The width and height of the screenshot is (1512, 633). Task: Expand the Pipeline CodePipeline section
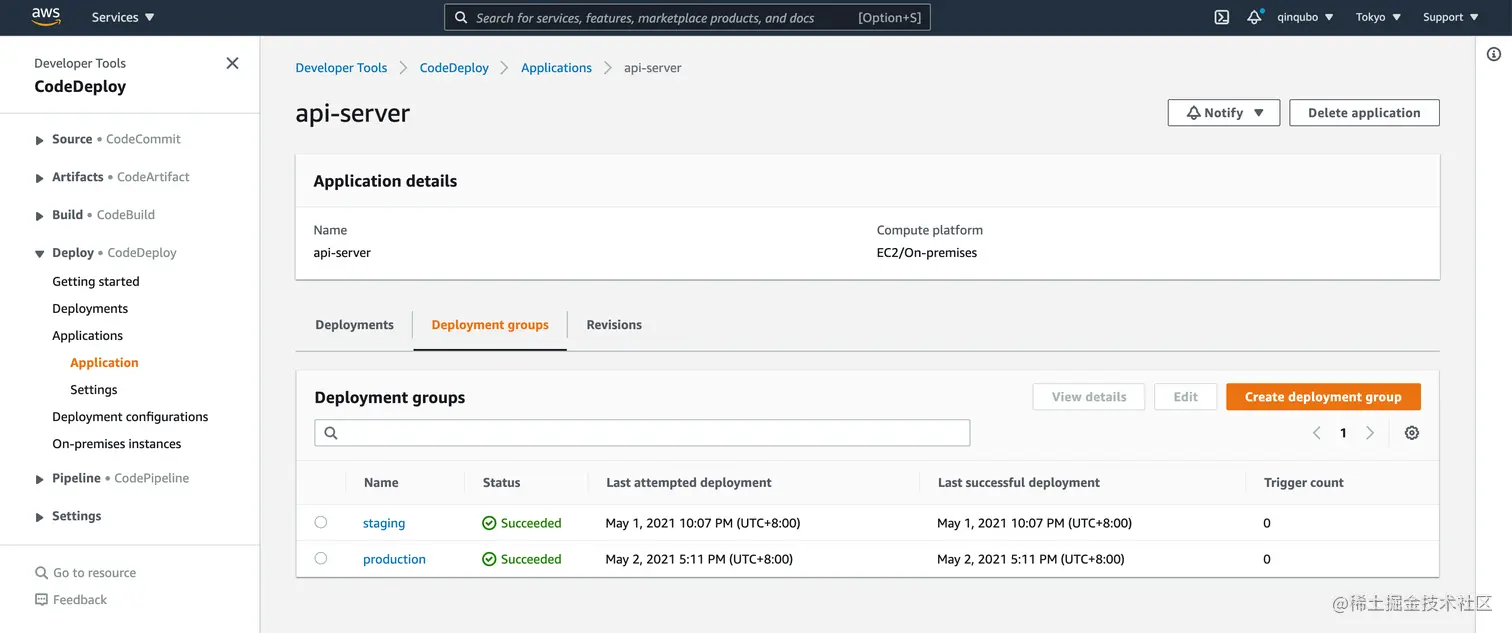[38, 478]
